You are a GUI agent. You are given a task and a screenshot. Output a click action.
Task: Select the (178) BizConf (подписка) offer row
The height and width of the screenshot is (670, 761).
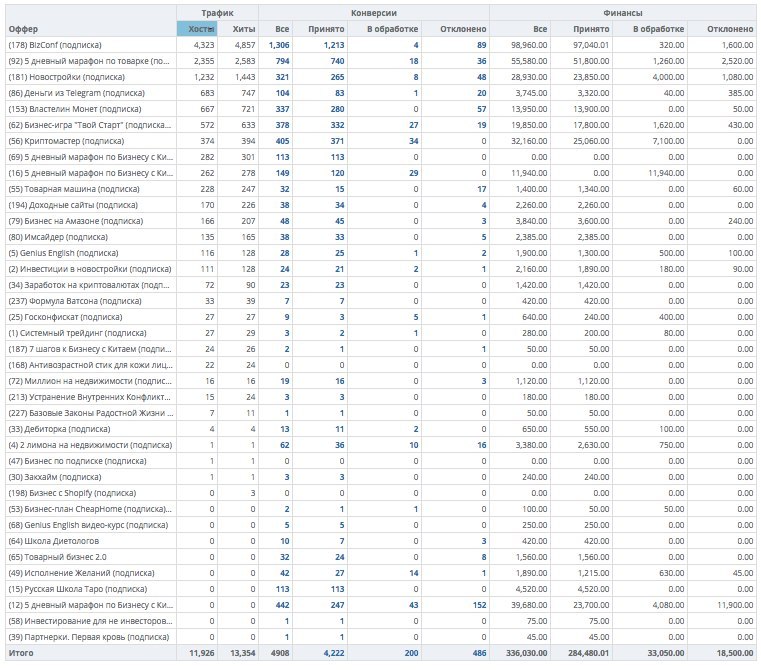coord(55,45)
